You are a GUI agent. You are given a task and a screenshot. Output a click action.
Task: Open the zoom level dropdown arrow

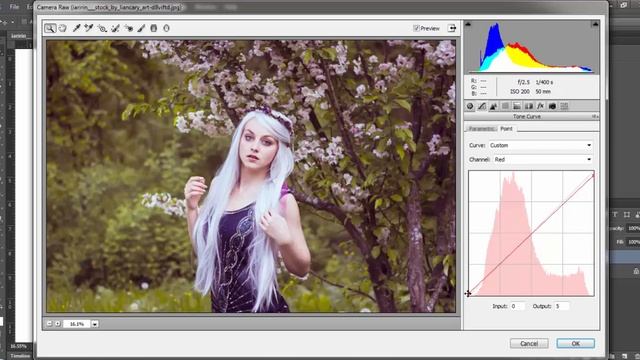tap(95, 324)
